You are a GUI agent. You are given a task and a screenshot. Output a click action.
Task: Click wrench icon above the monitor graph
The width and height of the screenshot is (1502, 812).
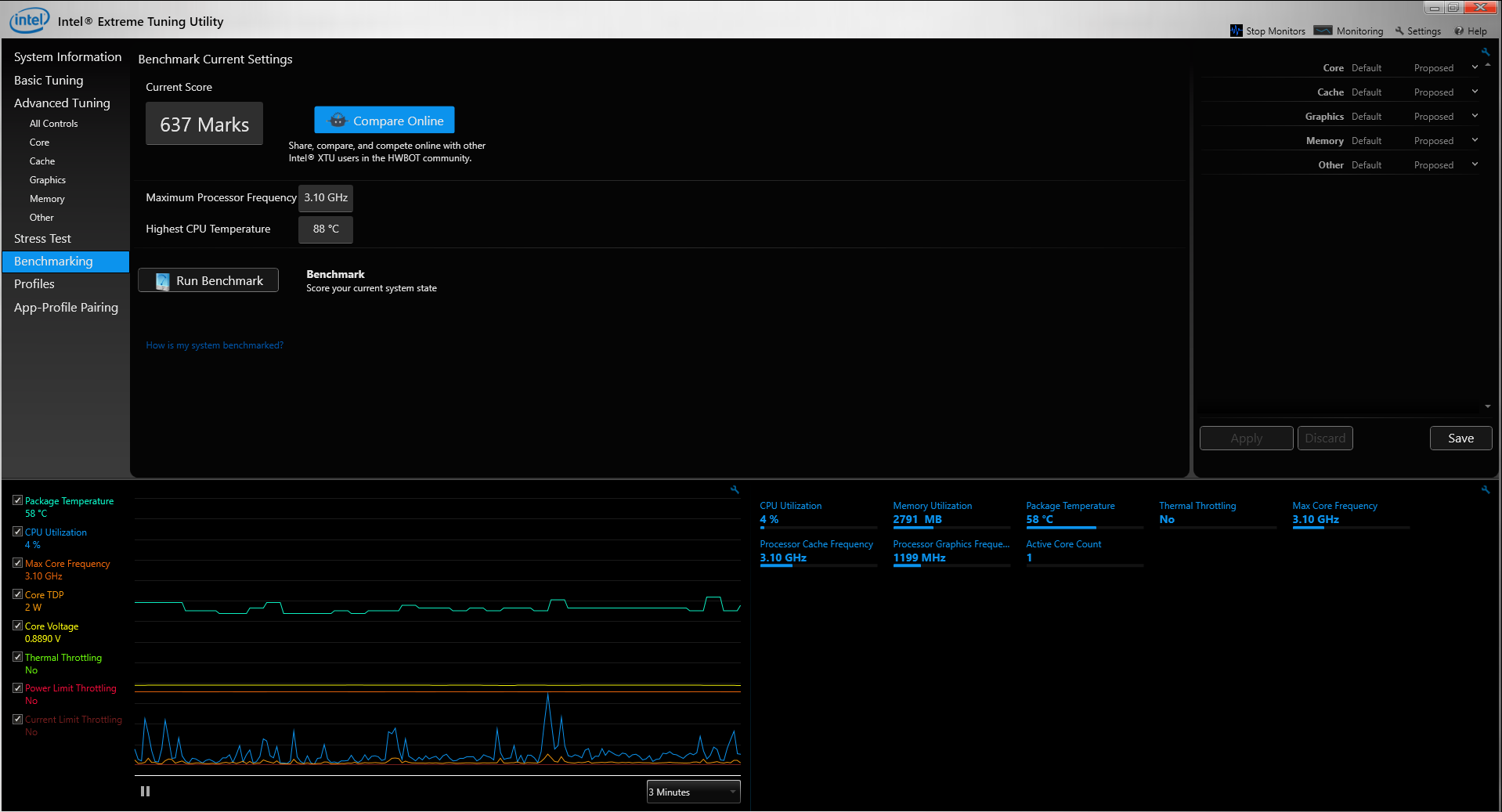tap(735, 489)
